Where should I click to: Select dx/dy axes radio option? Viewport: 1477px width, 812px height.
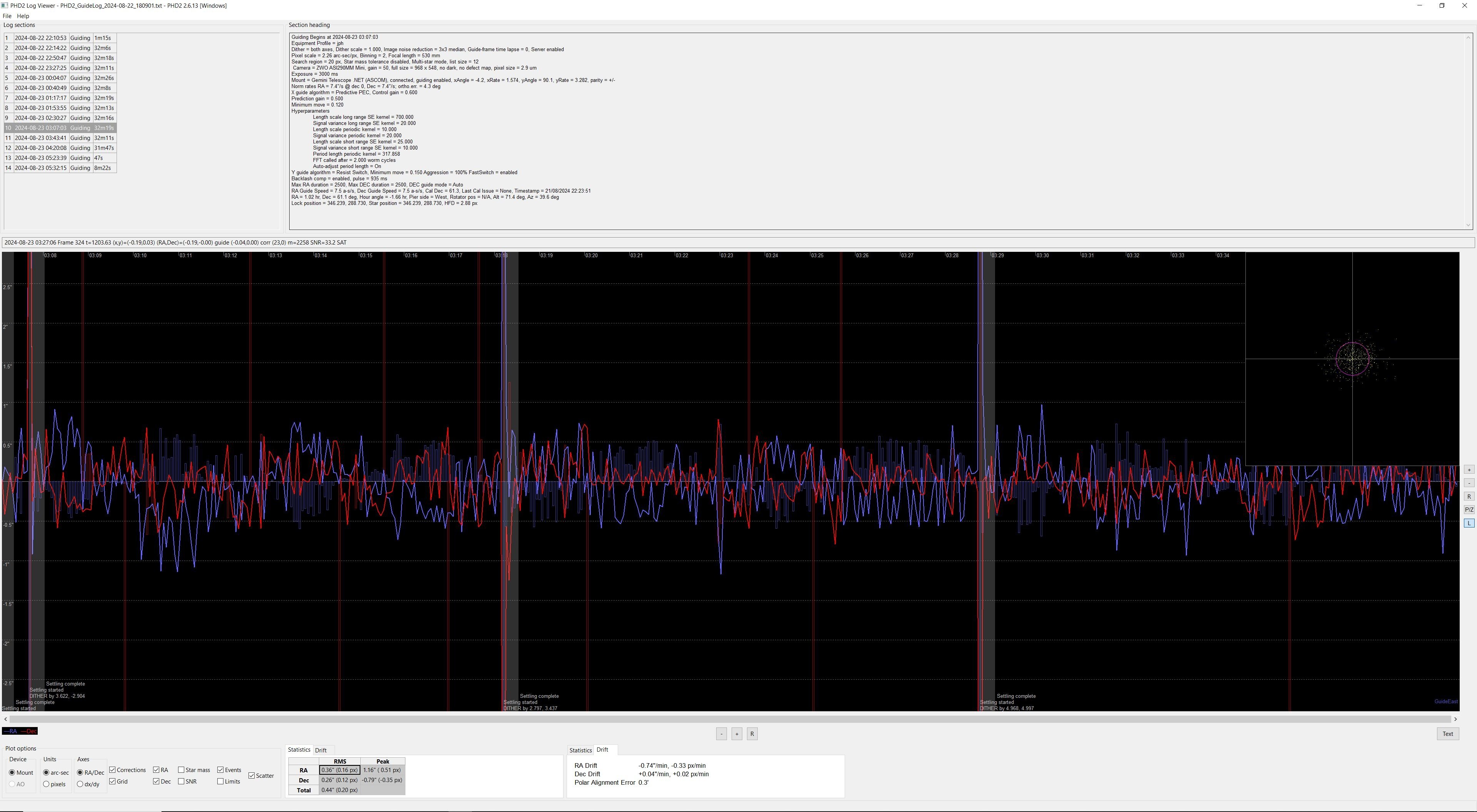[80, 784]
